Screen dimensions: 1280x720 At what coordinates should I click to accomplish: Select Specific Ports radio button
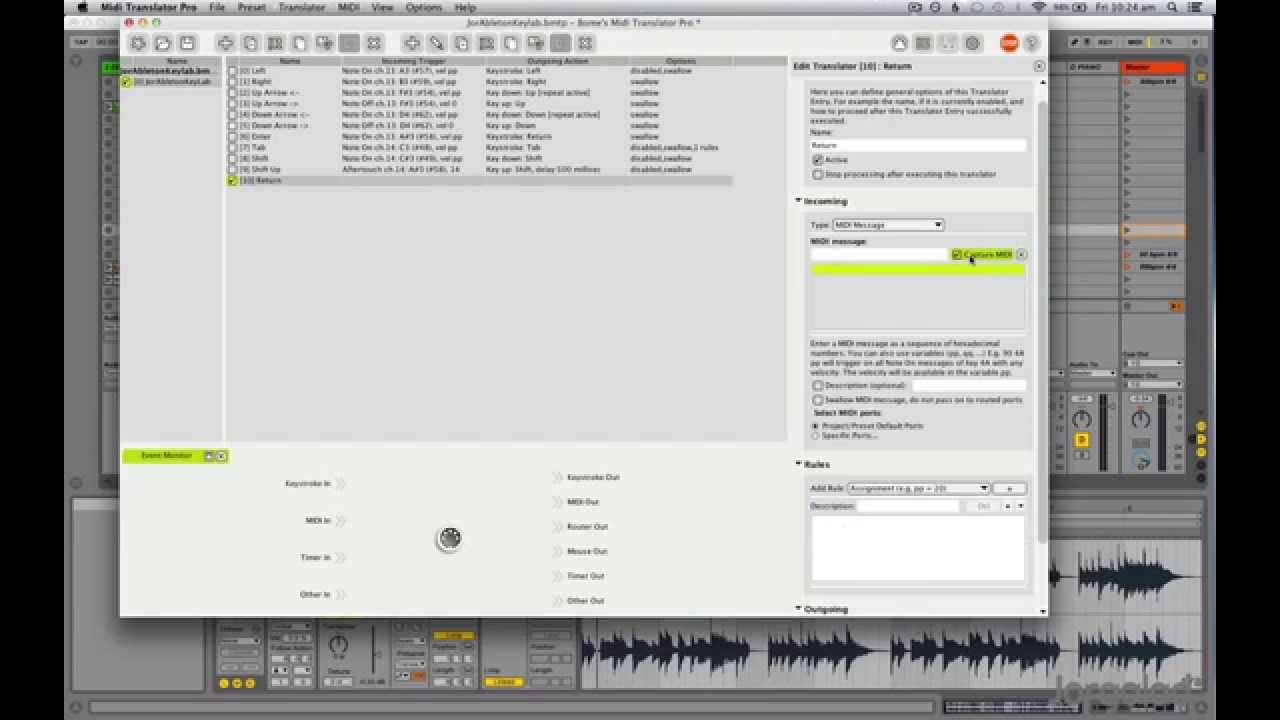[x=815, y=436]
